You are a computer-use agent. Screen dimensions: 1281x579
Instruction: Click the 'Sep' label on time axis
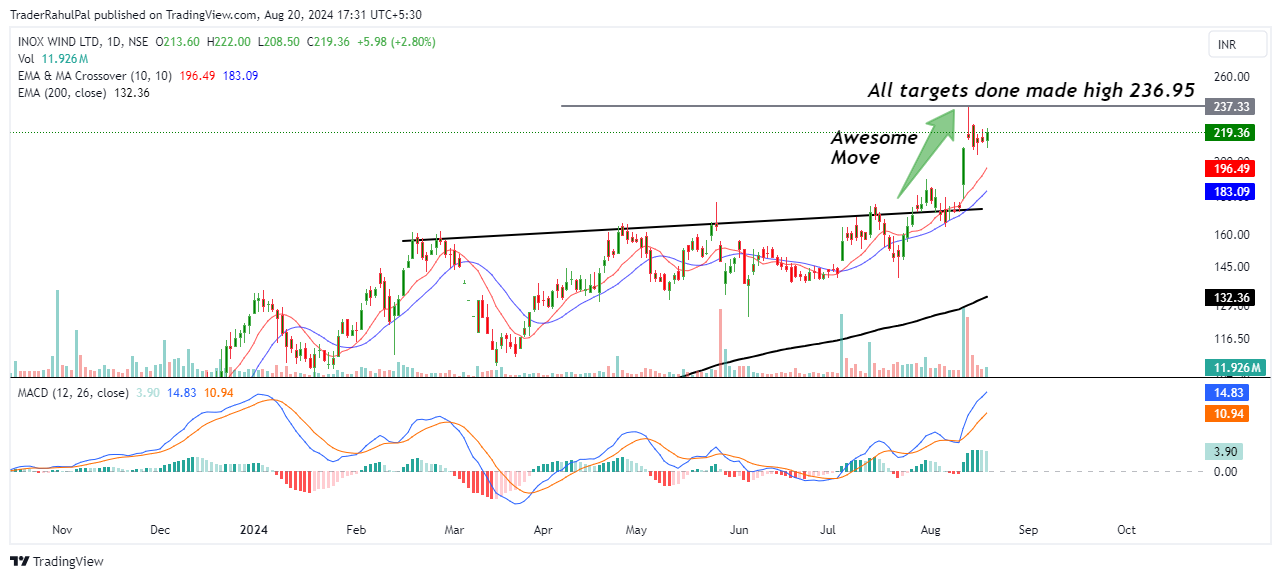coord(1029,530)
